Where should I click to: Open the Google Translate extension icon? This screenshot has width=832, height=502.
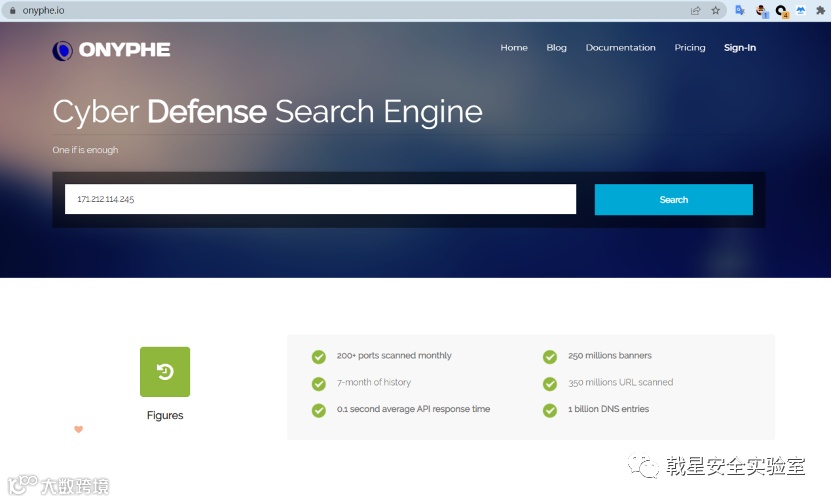pos(740,10)
